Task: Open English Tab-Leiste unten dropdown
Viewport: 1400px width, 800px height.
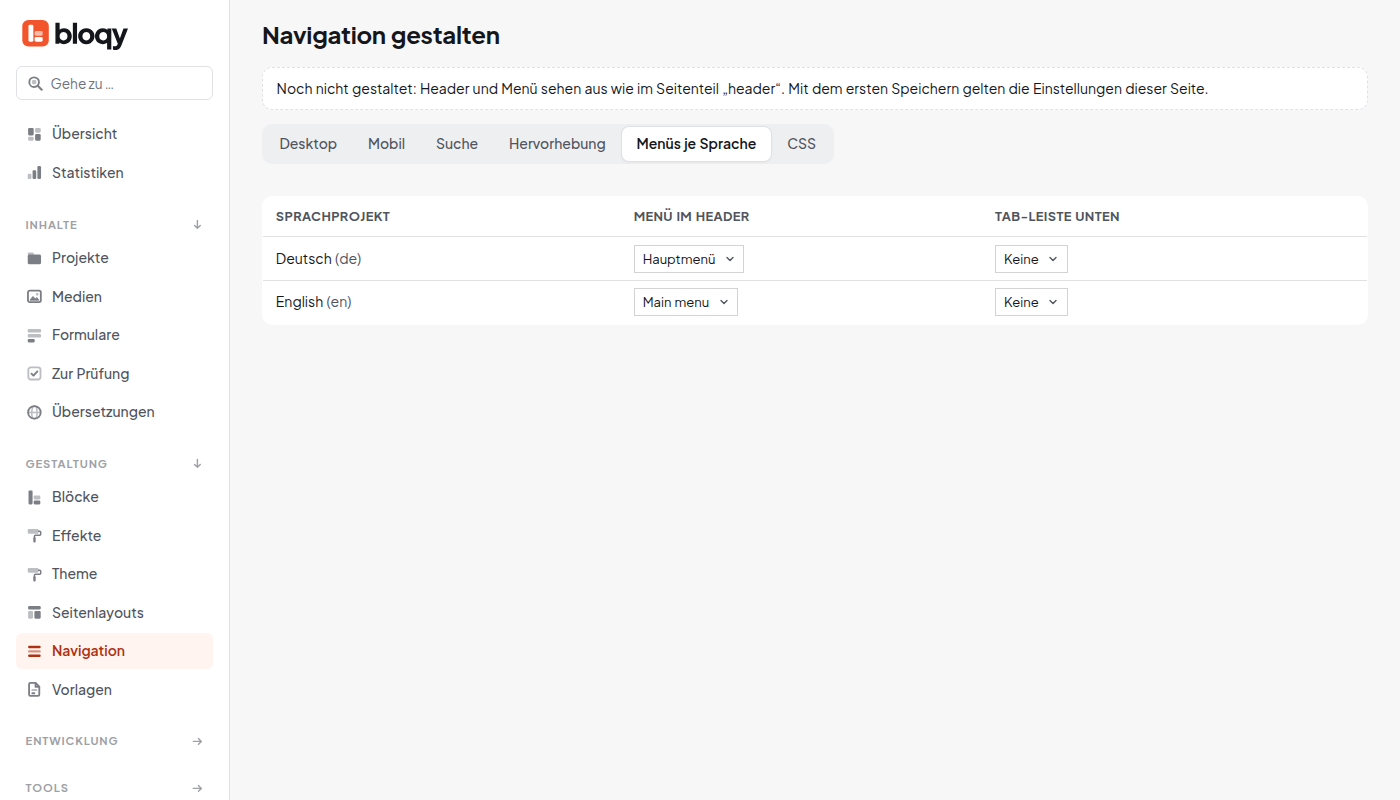Action: [x=1031, y=302]
